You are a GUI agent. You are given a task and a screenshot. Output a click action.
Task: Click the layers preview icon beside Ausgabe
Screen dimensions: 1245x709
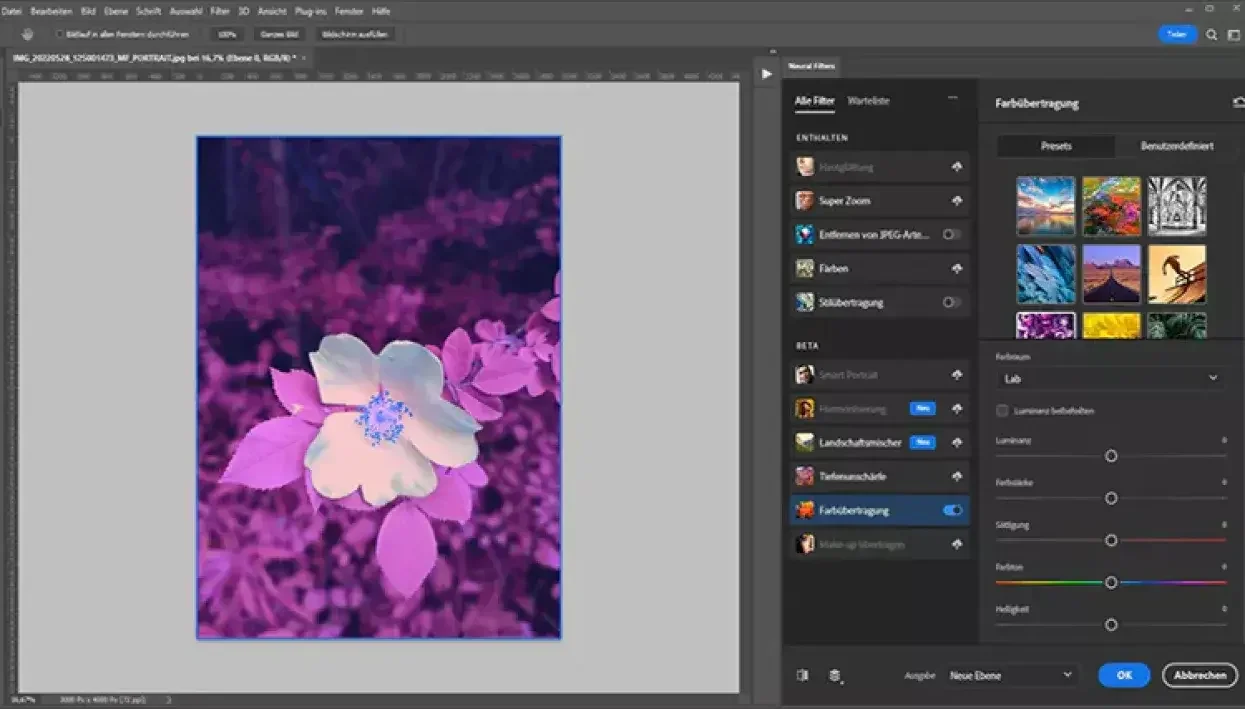pyautogui.click(x=834, y=676)
